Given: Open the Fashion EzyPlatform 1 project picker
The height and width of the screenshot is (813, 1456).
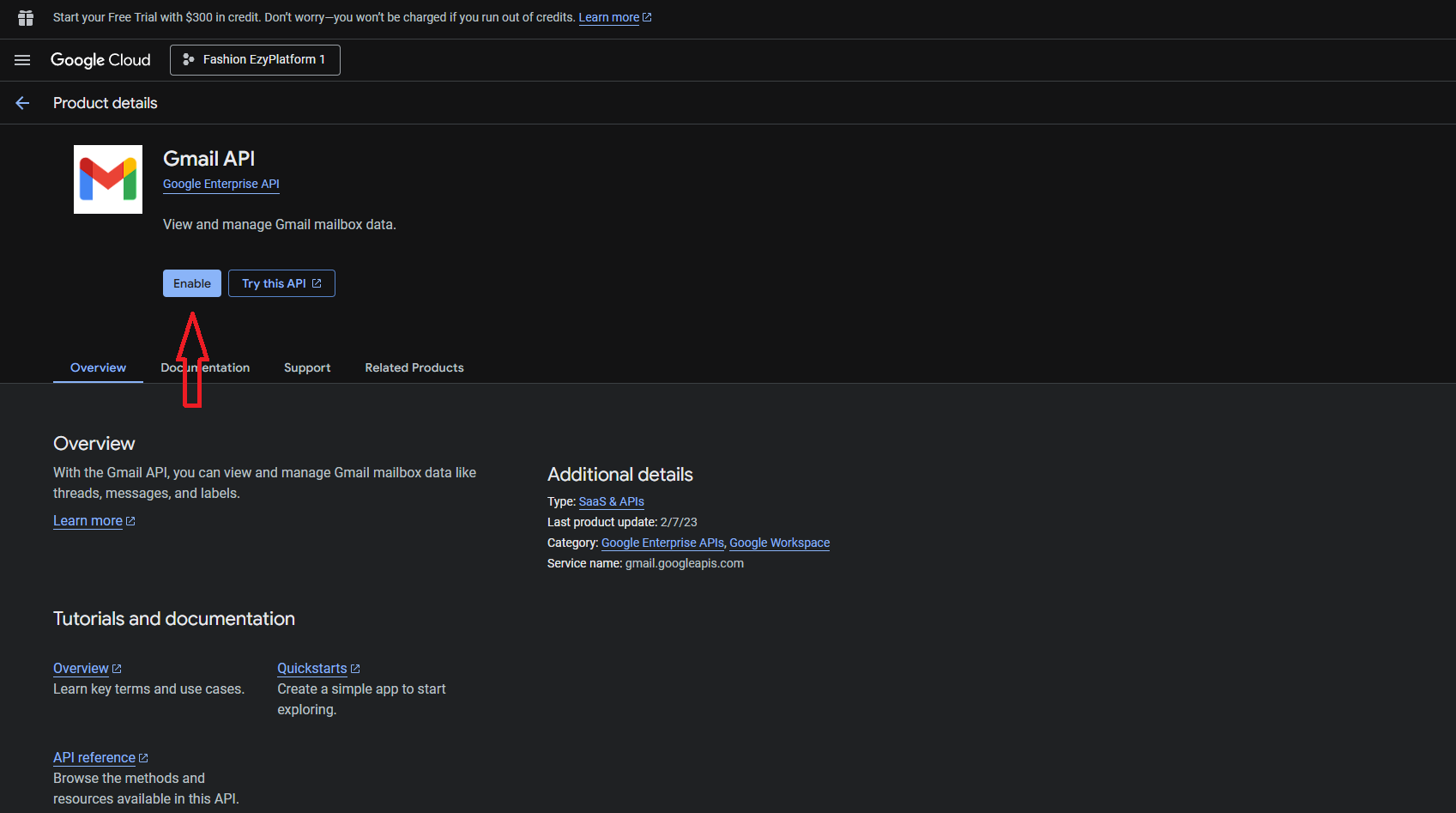Looking at the screenshot, I should point(255,60).
